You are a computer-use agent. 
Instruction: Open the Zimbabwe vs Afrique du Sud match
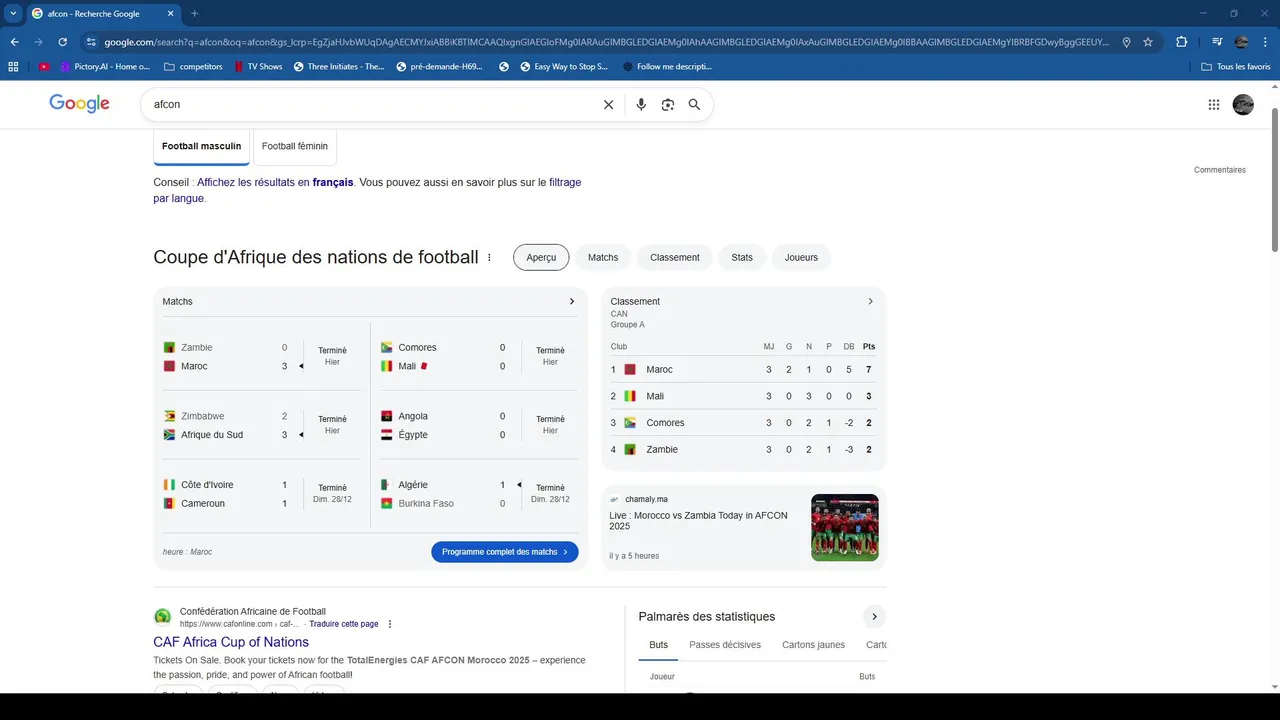(x=260, y=425)
